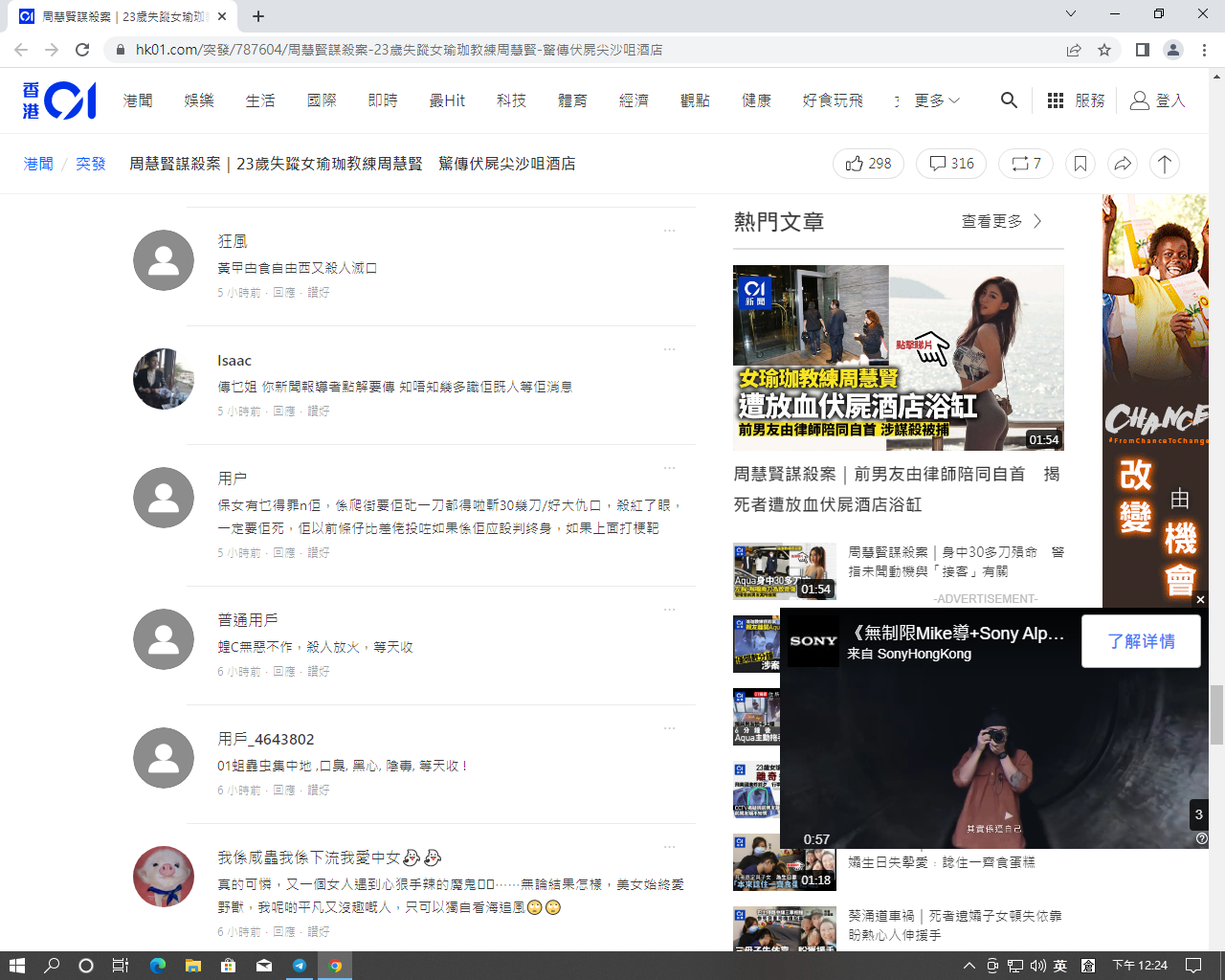Click Isaac's profile avatar
The height and width of the screenshot is (980, 1225).
[164, 379]
